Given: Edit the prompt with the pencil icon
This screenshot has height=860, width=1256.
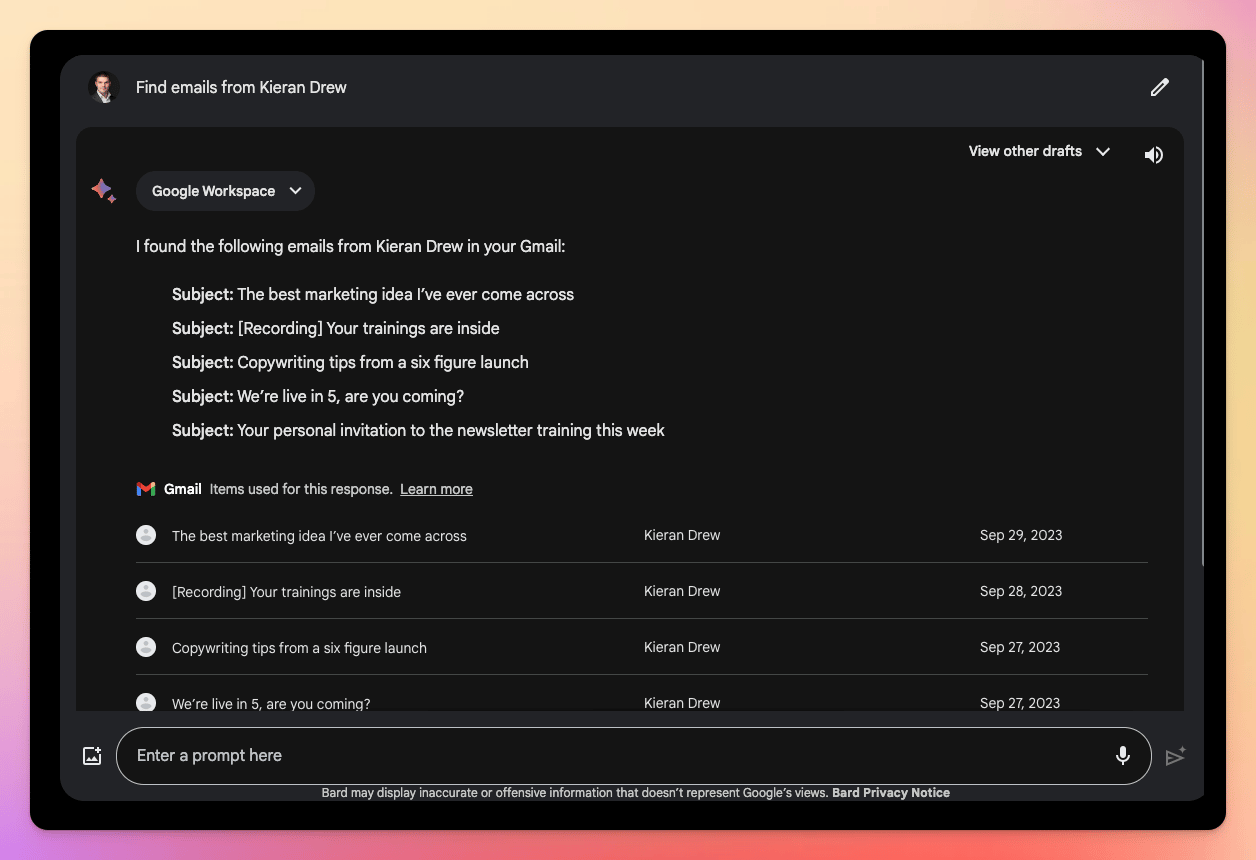Looking at the screenshot, I should coord(1160,87).
